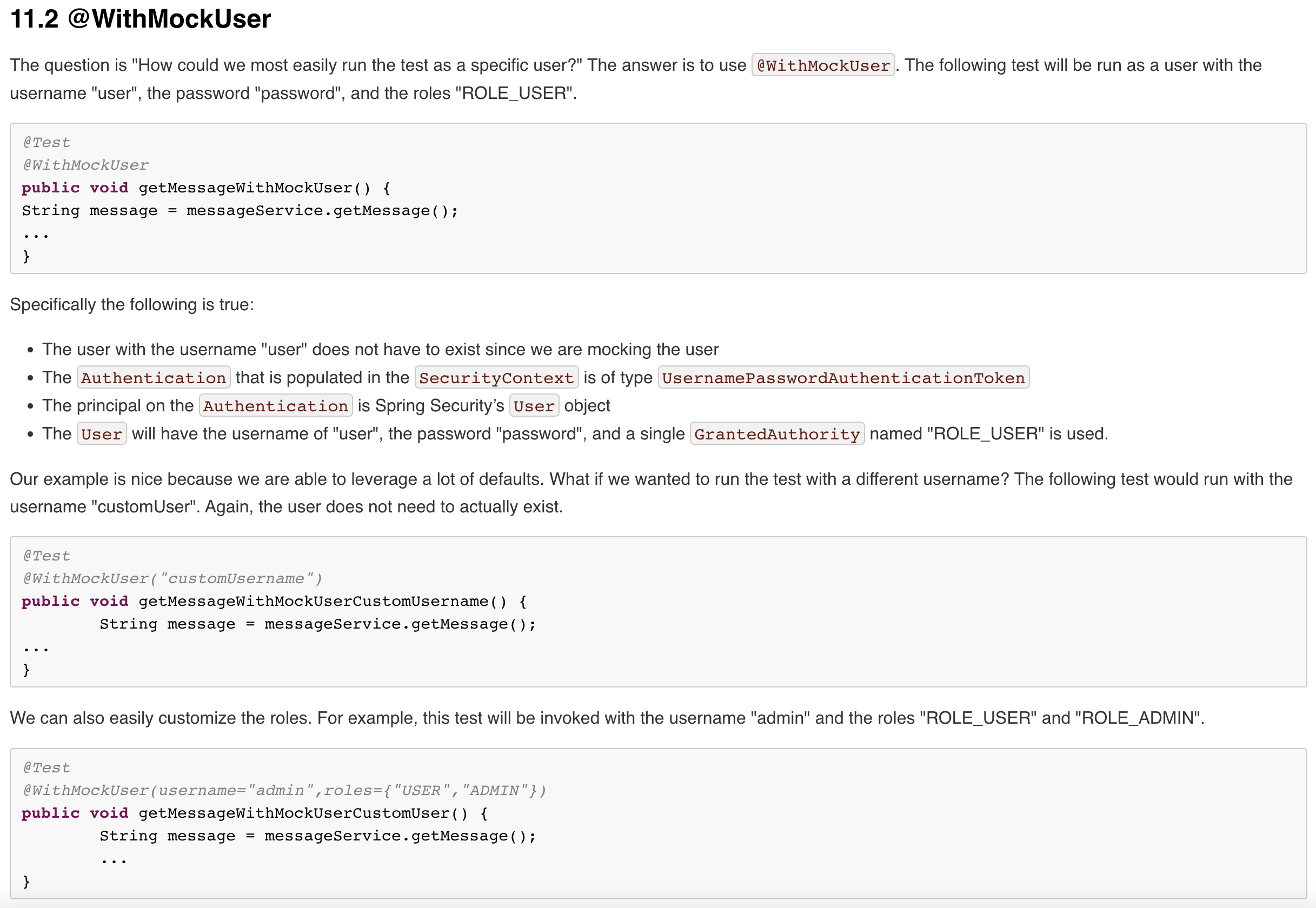Viewport: 1316px width, 908px height.
Task: Click String message line in third code block
Action: pos(317,836)
